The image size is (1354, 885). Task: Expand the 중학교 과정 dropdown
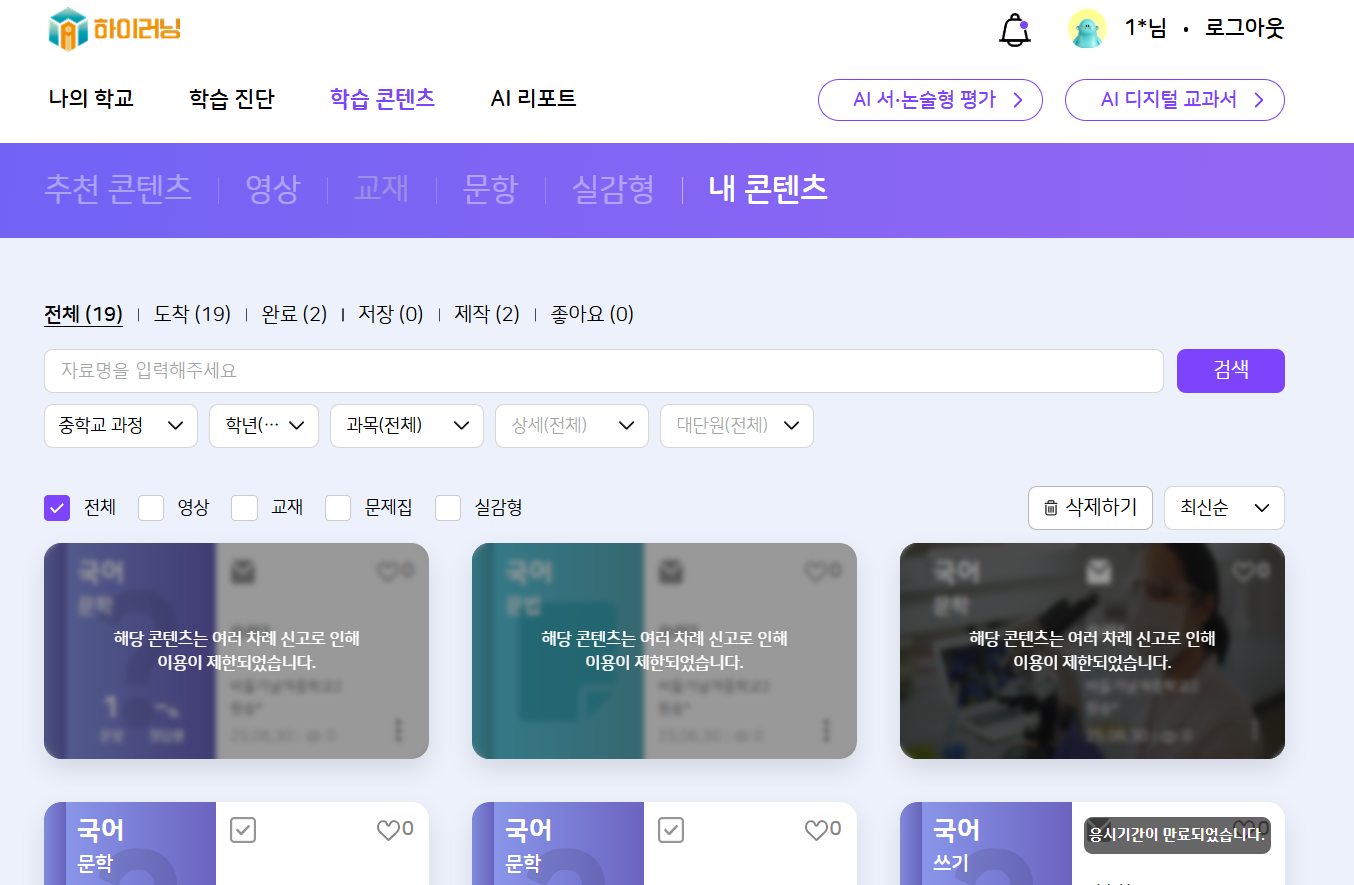[x=120, y=426]
